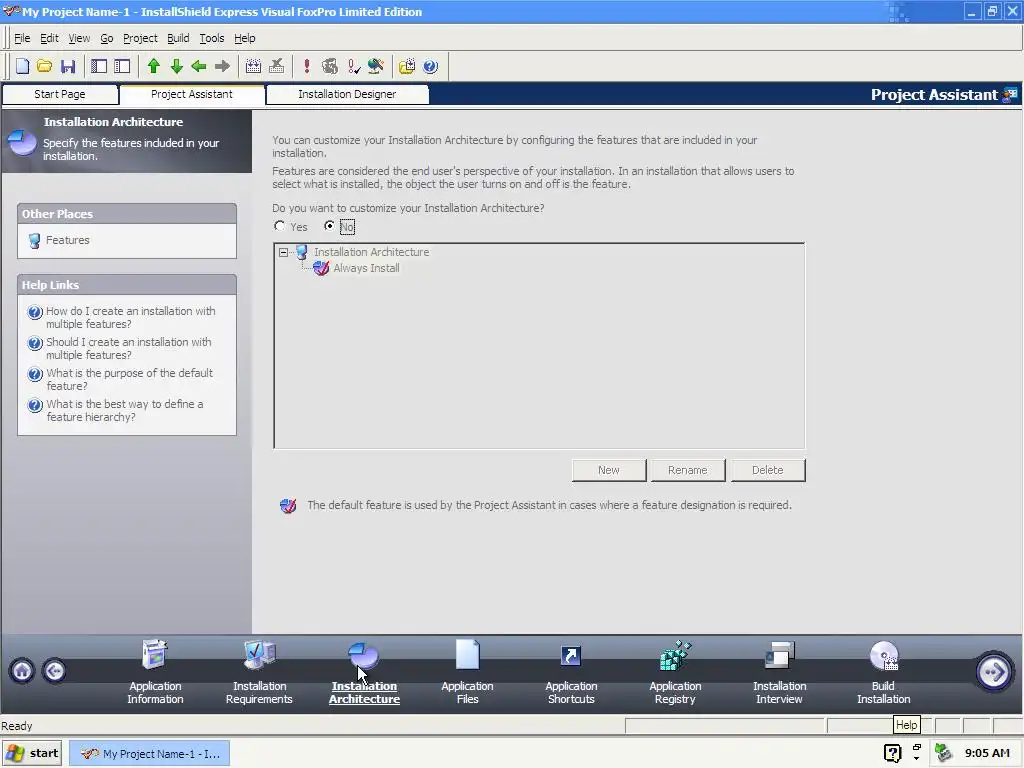Go to the Application Registry step
This screenshot has height=768, width=1024.
click(x=675, y=673)
